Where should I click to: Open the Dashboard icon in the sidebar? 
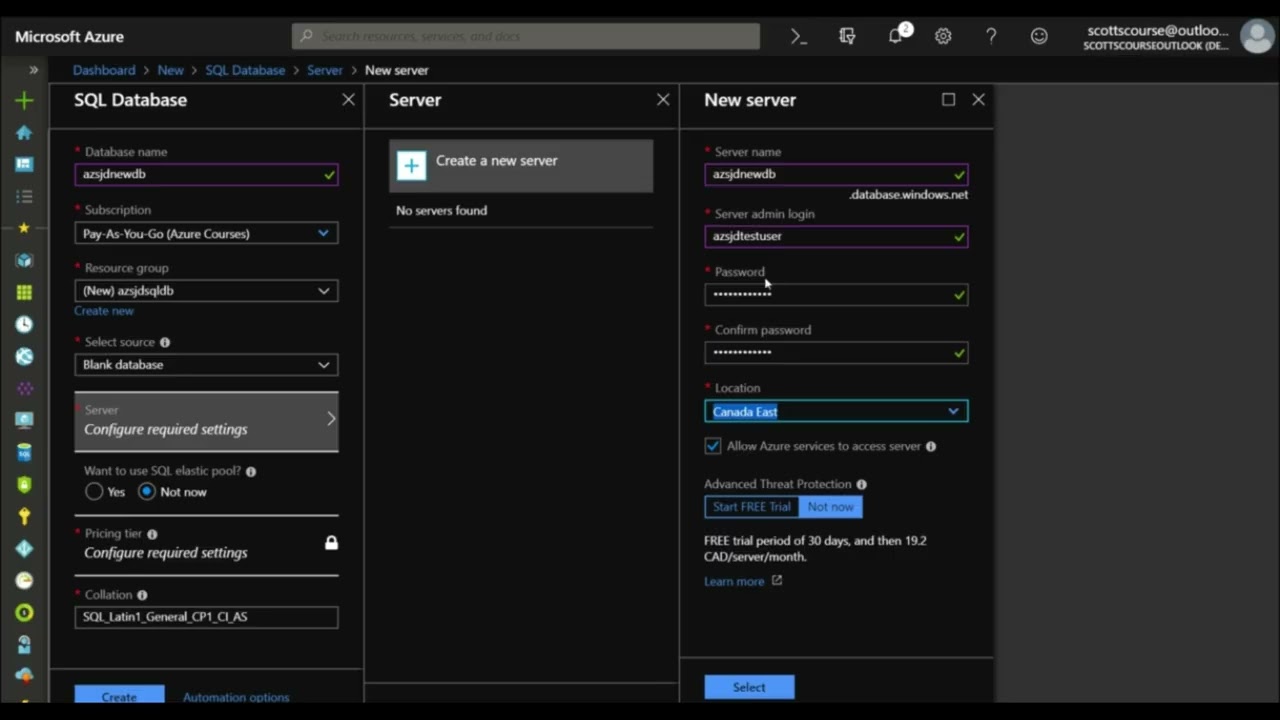pos(24,164)
